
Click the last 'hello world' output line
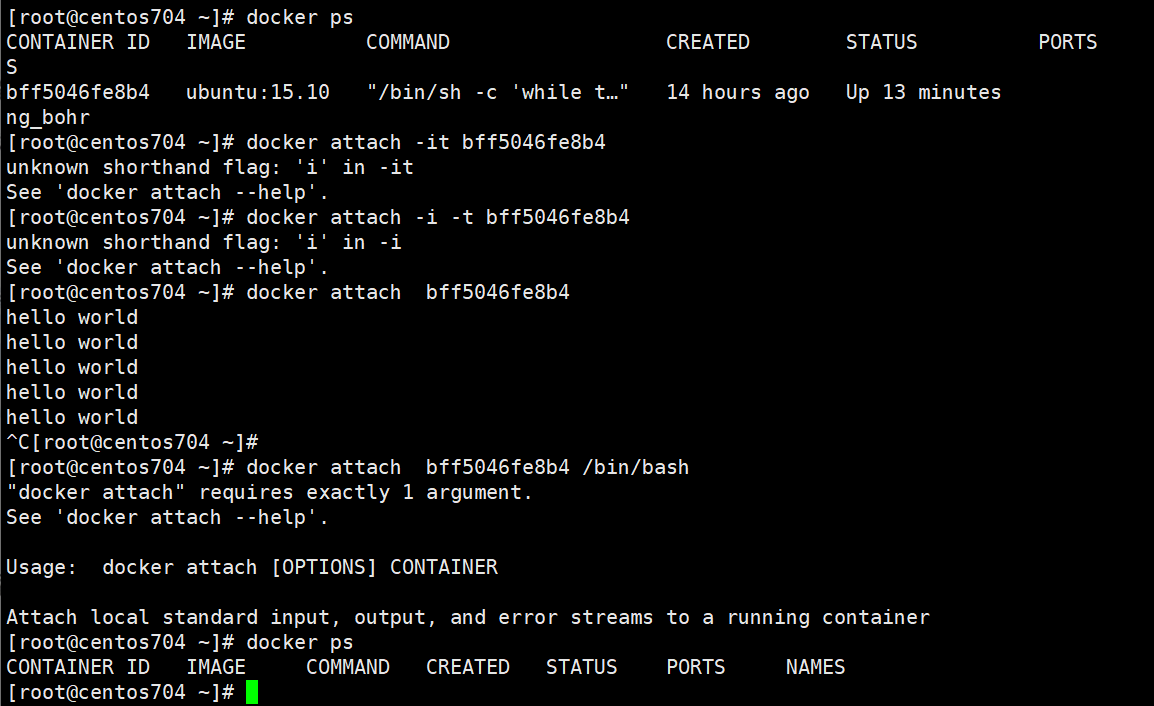[72, 417]
